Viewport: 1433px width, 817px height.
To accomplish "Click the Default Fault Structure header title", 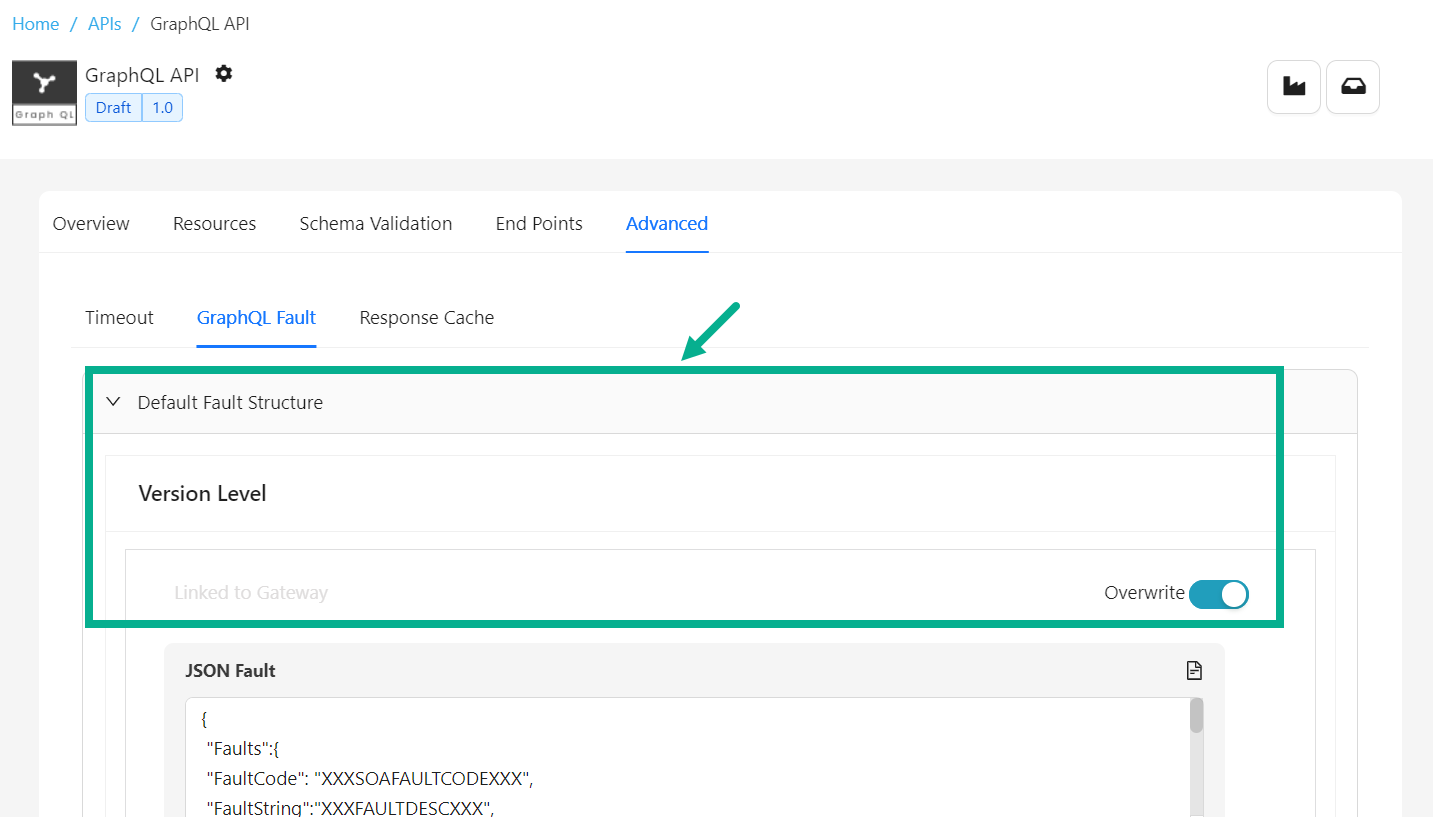I will (230, 403).
